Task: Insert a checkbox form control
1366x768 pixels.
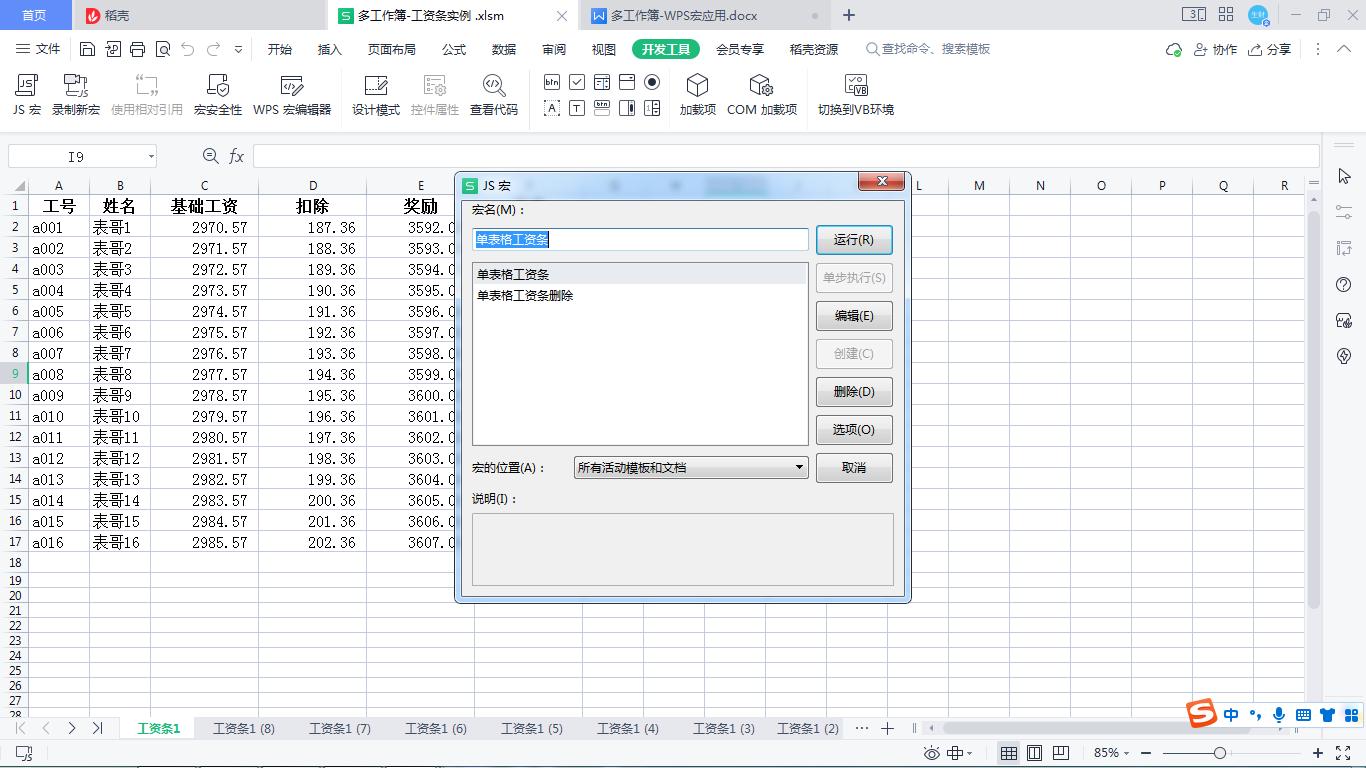Action: (x=577, y=82)
